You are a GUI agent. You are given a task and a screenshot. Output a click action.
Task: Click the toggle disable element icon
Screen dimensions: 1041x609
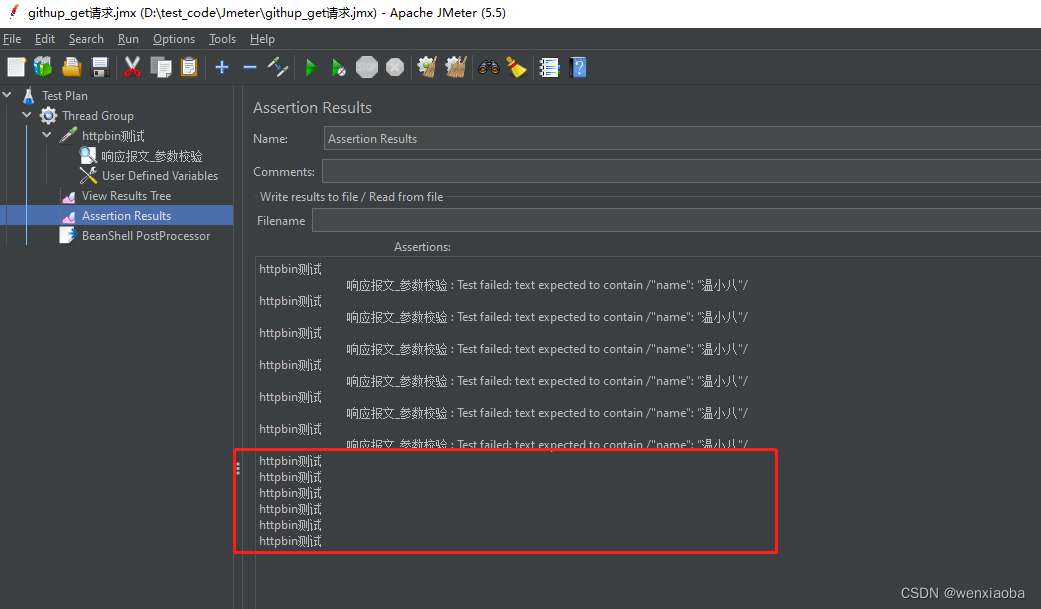pos(278,67)
